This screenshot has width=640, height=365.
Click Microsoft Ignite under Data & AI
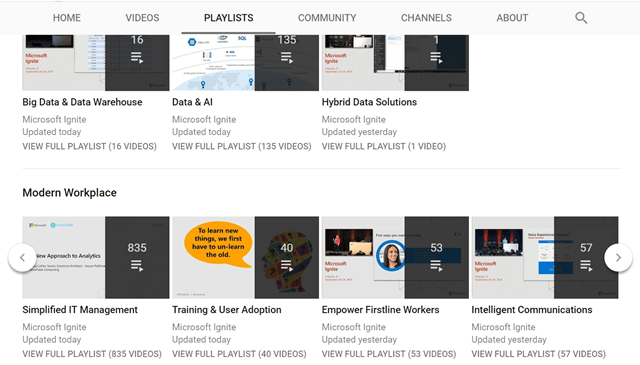[204, 120]
